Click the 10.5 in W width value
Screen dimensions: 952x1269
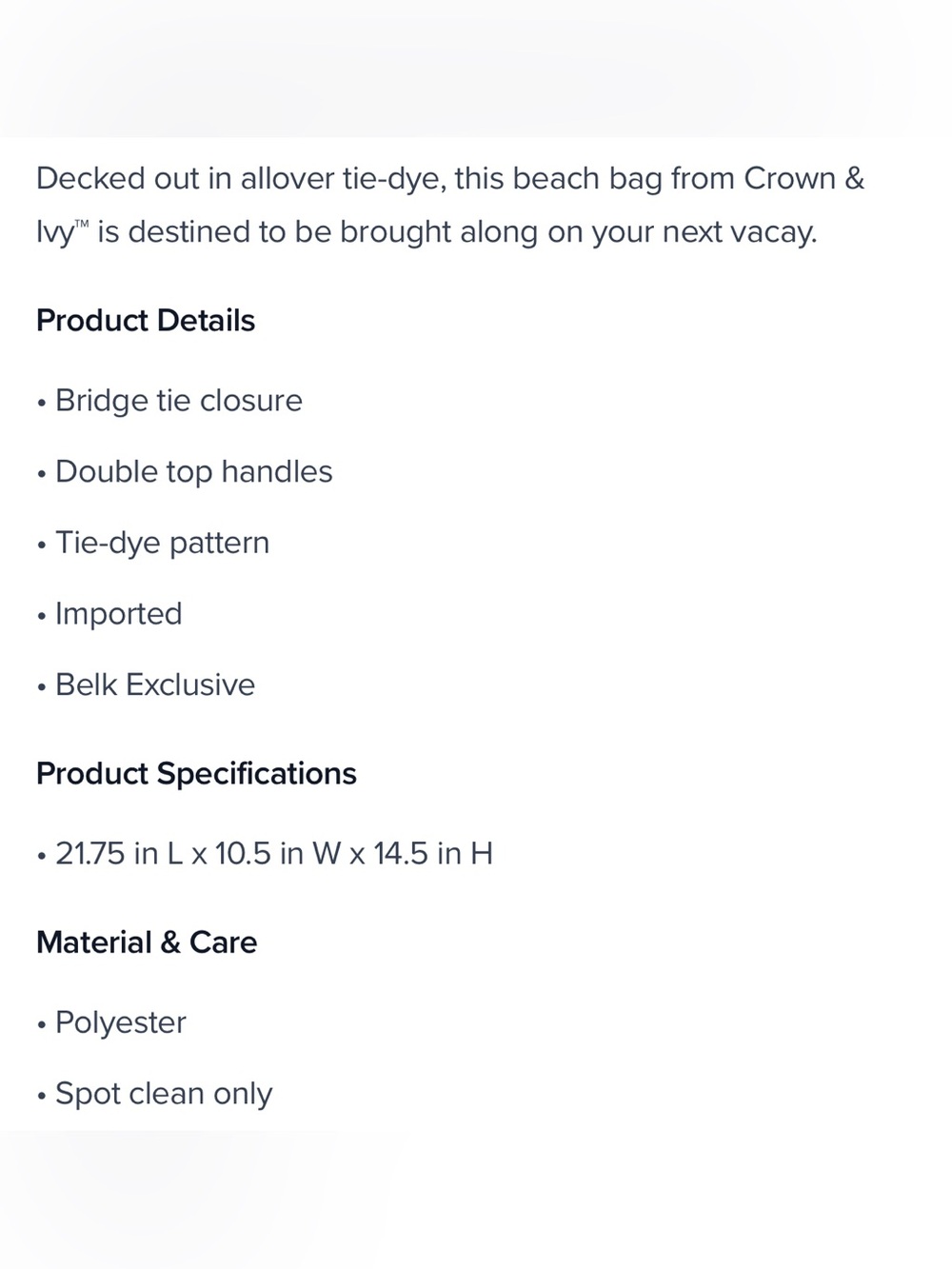(278, 854)
